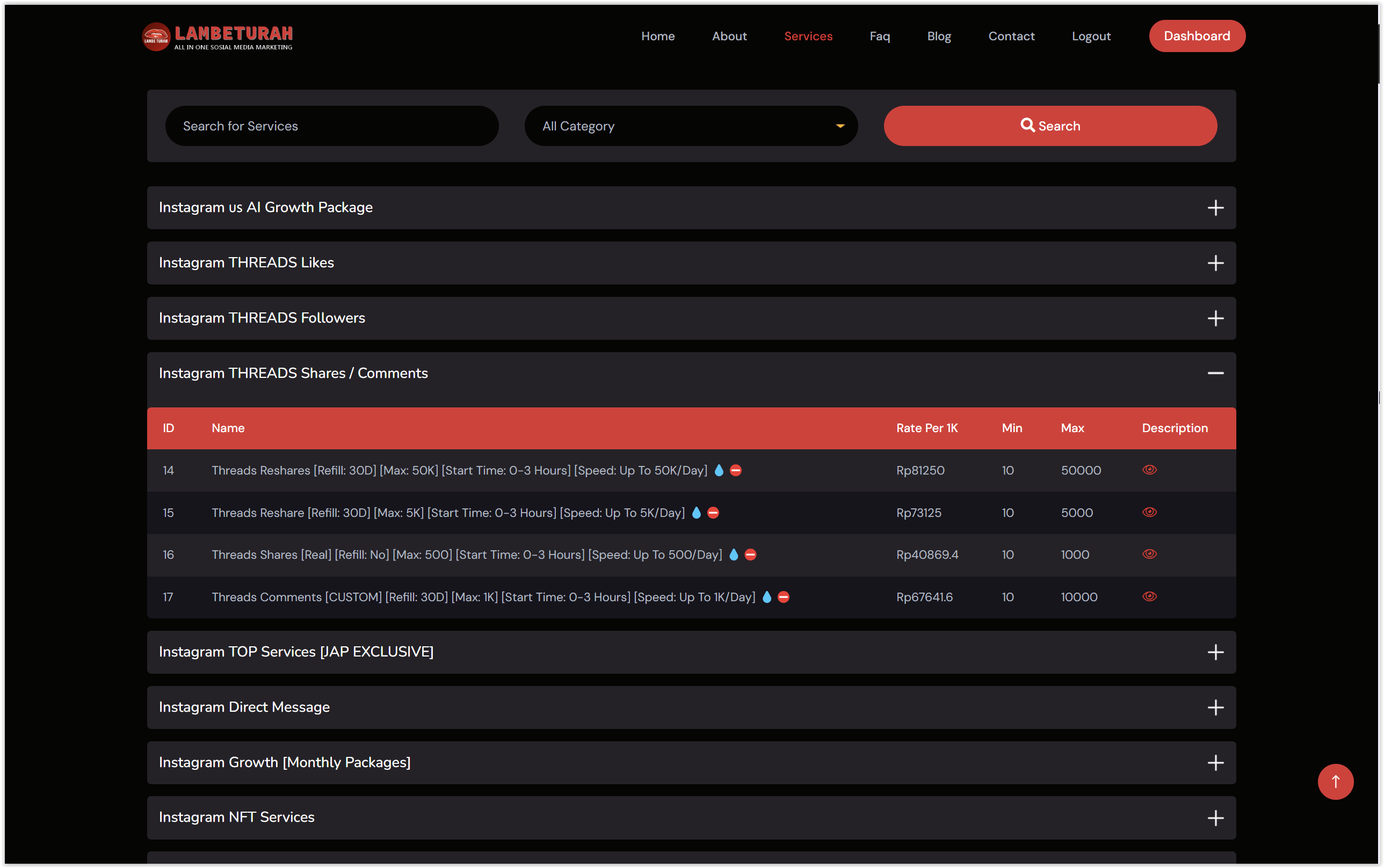Click inside the Search for Services field
The height and width of the screenshot is (868, 1384).
332,126
